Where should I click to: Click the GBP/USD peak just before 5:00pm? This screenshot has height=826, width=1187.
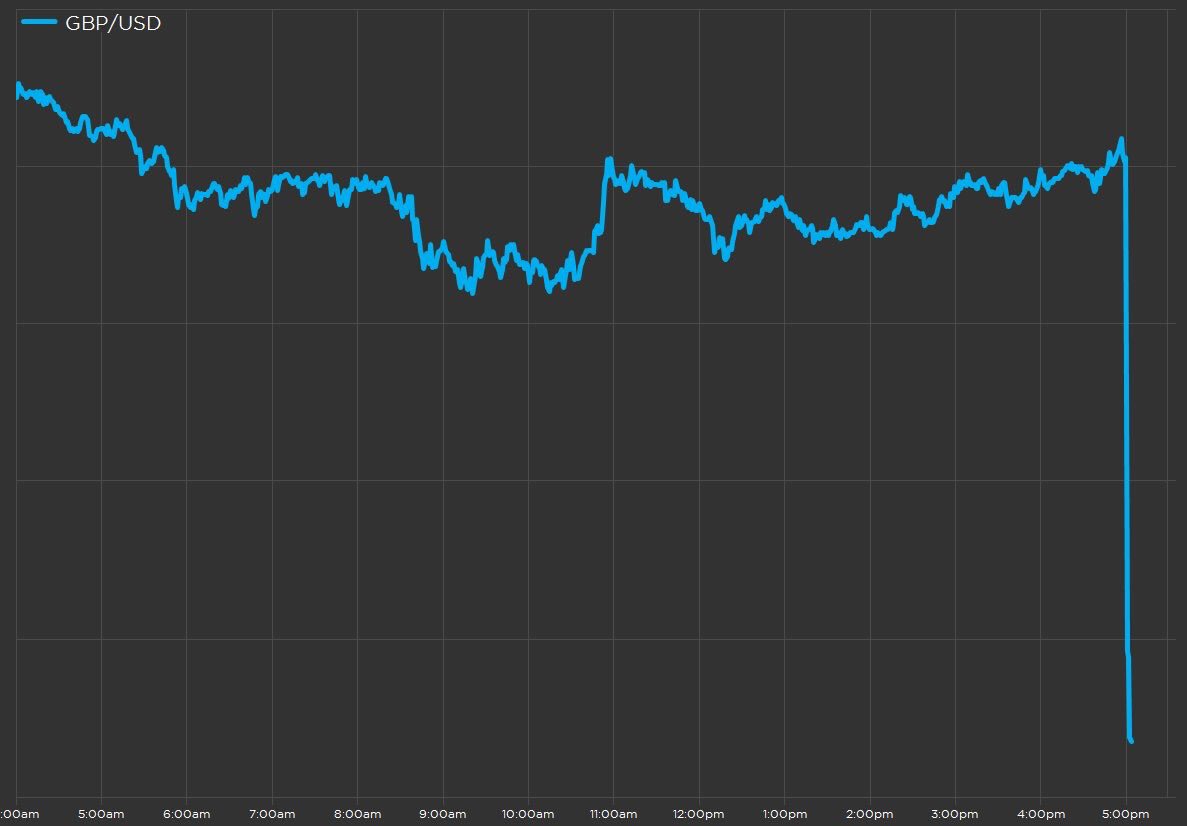coord(1121,139)
